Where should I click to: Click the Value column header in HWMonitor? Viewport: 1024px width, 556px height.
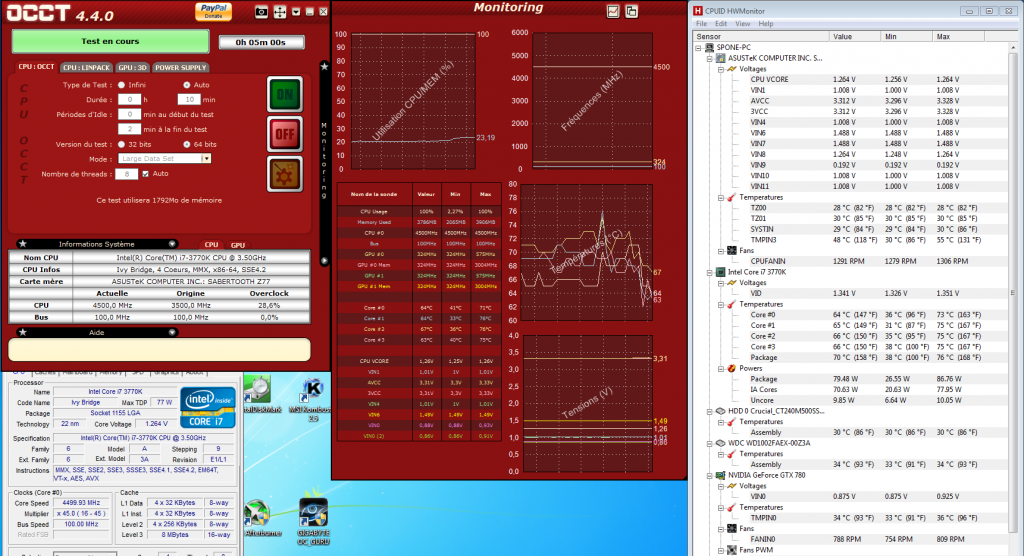click(854, 37)
